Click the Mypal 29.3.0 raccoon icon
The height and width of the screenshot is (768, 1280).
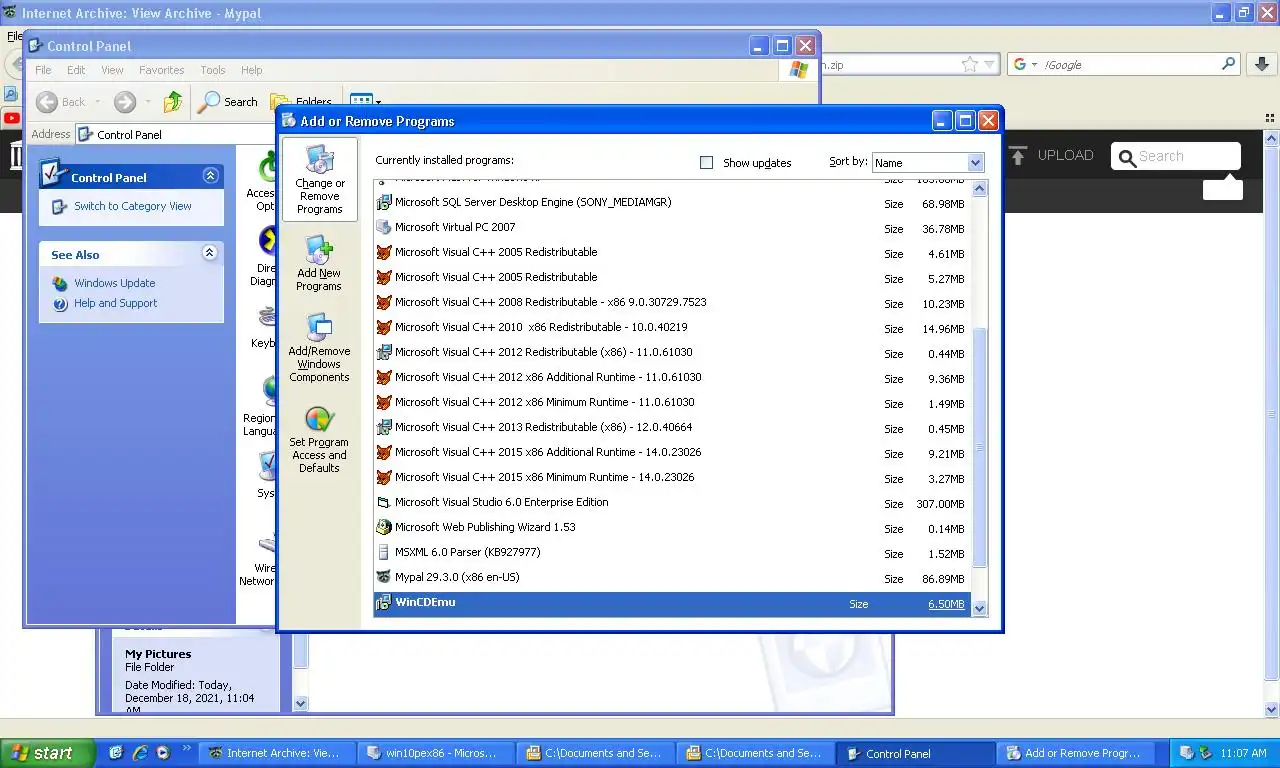pyautogui.click(x=383, y=577)
